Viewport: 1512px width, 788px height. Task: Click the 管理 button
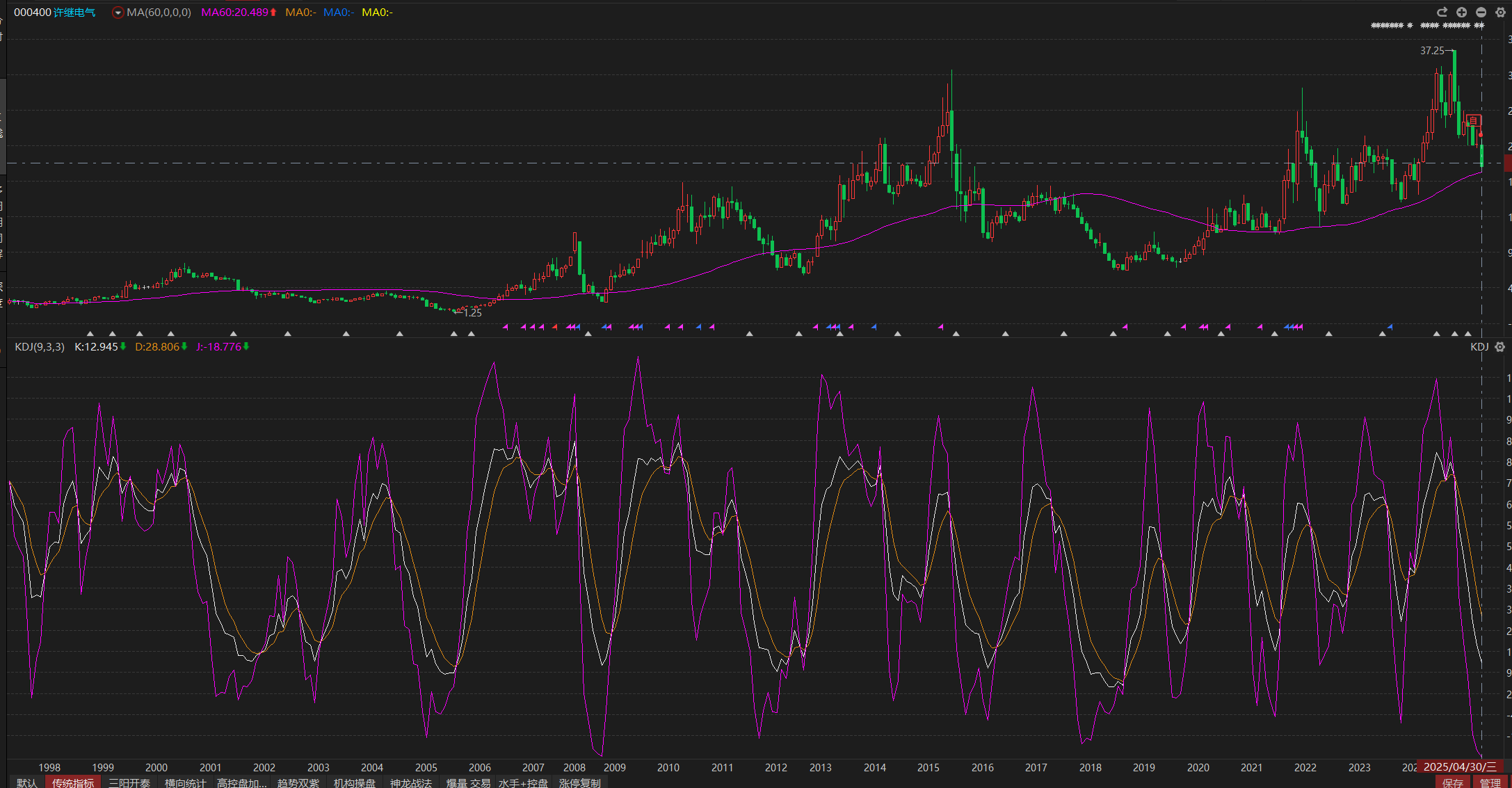click(x=1490, y=782)
